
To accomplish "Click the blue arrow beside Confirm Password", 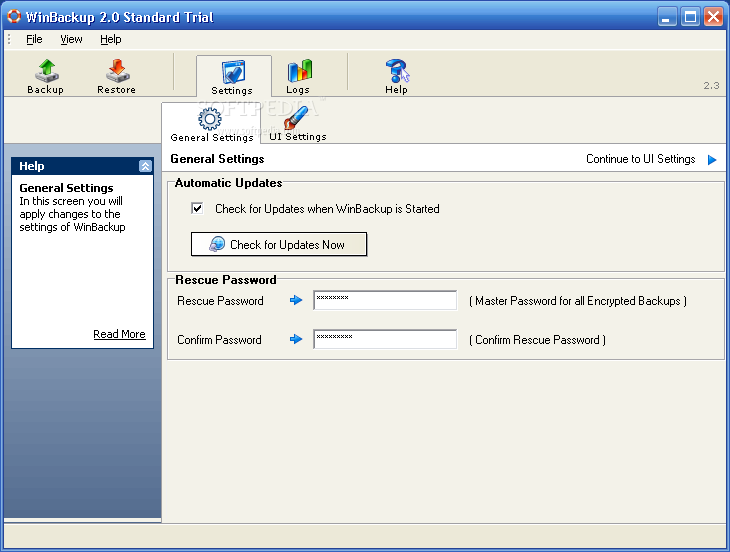I will pos(296,339).
